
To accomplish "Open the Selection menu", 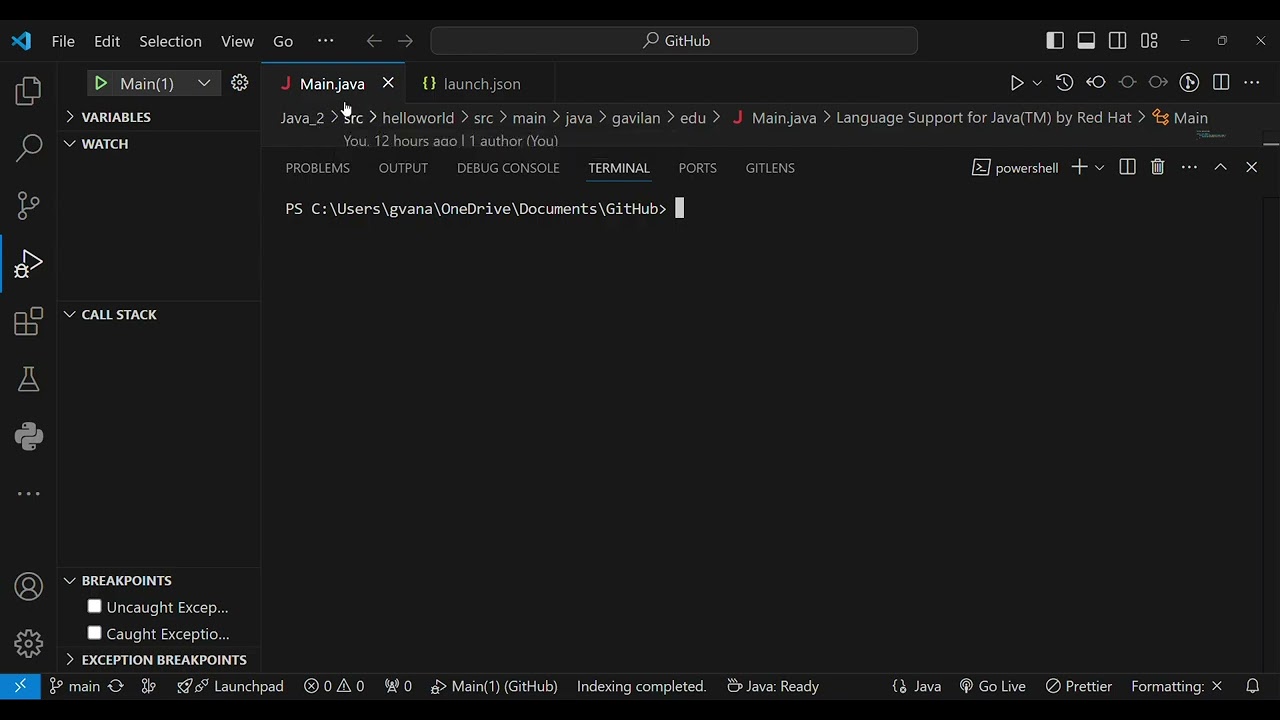I will pyautogui.click(x=170, y=41).
